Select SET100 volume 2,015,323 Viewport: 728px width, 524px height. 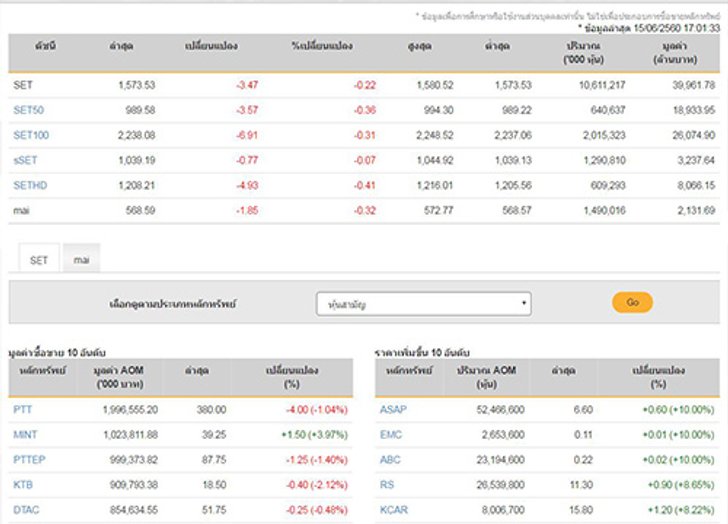tap(604, 135)
